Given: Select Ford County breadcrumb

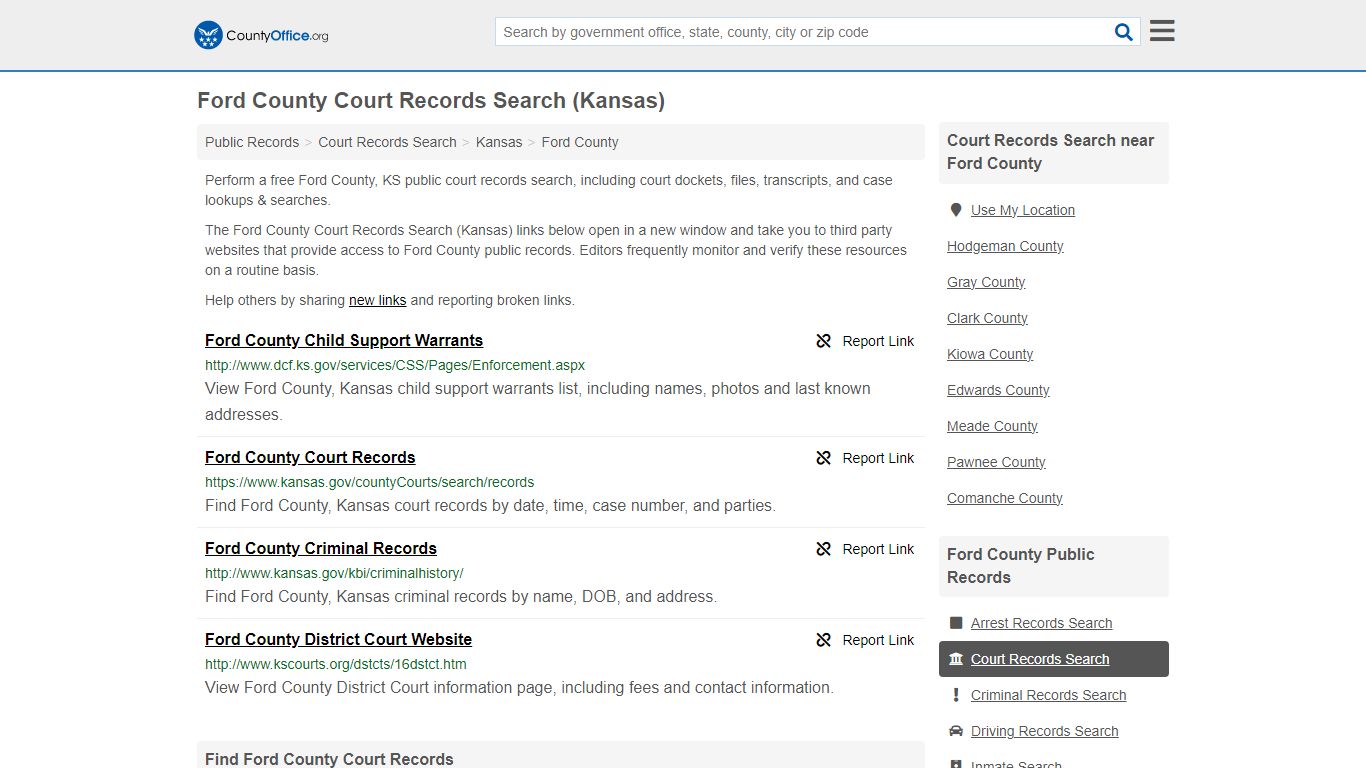Looking at the screenshot, I should click(580, 142).
